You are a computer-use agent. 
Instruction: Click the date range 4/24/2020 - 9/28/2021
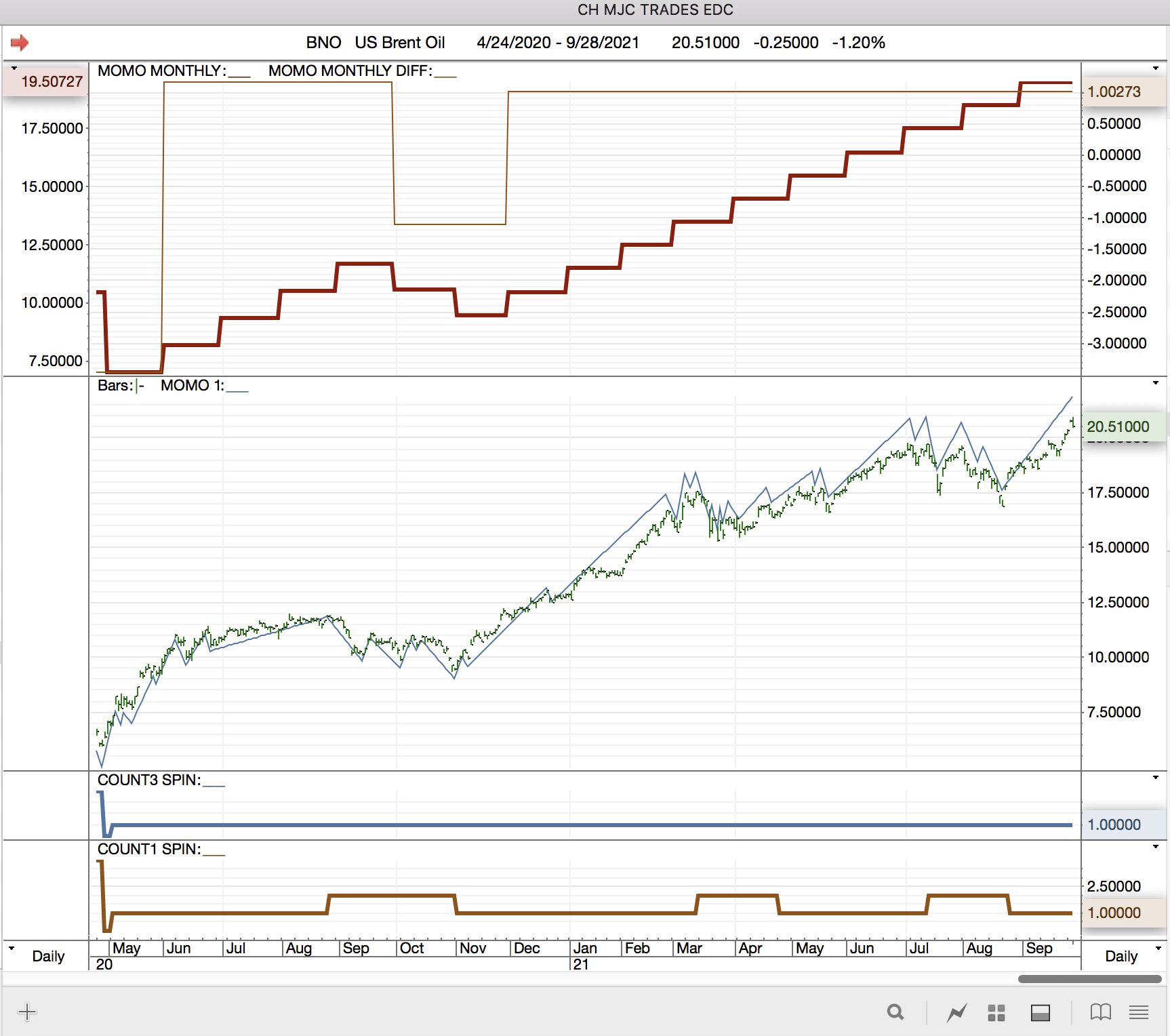pyautogui.click(x=558, y=43)
